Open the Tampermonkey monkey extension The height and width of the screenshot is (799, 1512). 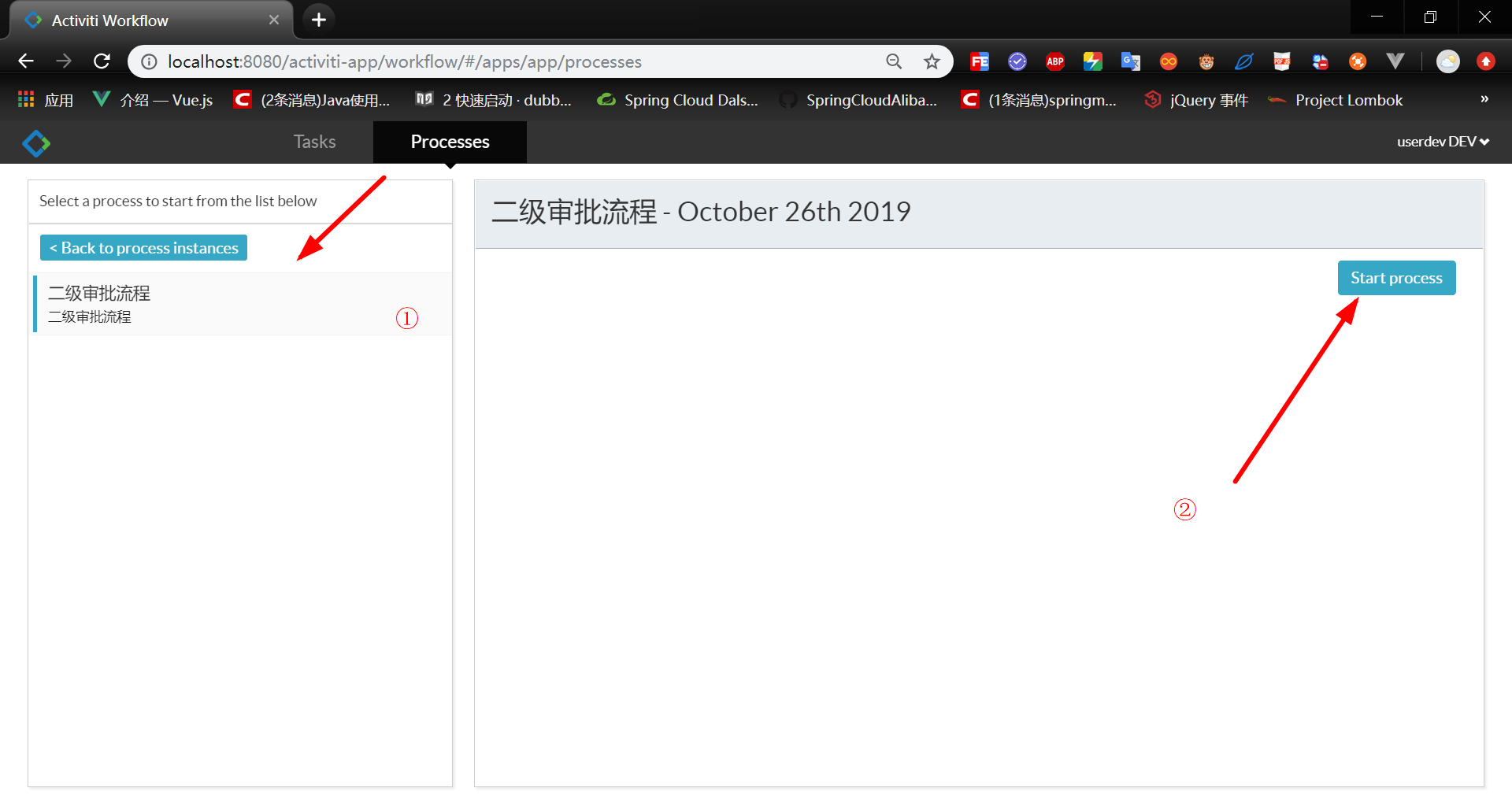click(x=1206, y=61)
